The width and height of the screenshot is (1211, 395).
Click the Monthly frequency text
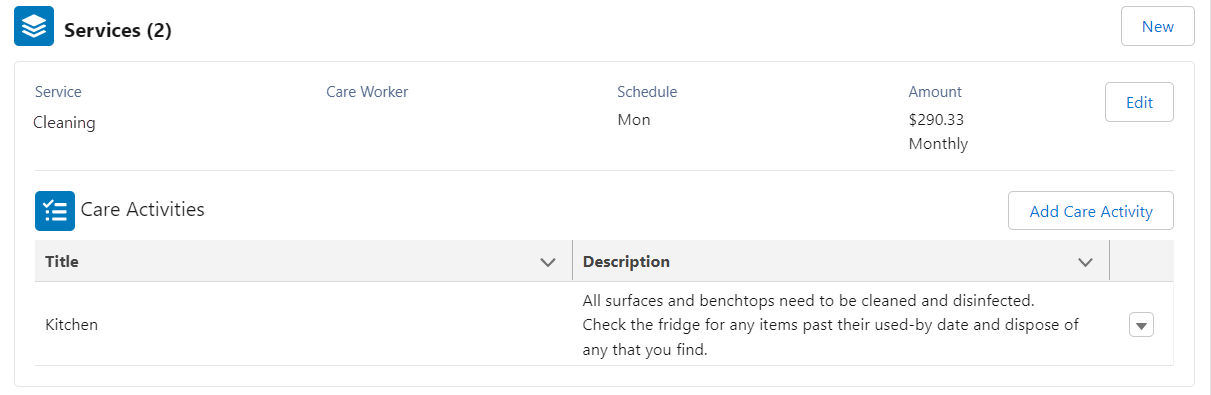coord(938,144)
